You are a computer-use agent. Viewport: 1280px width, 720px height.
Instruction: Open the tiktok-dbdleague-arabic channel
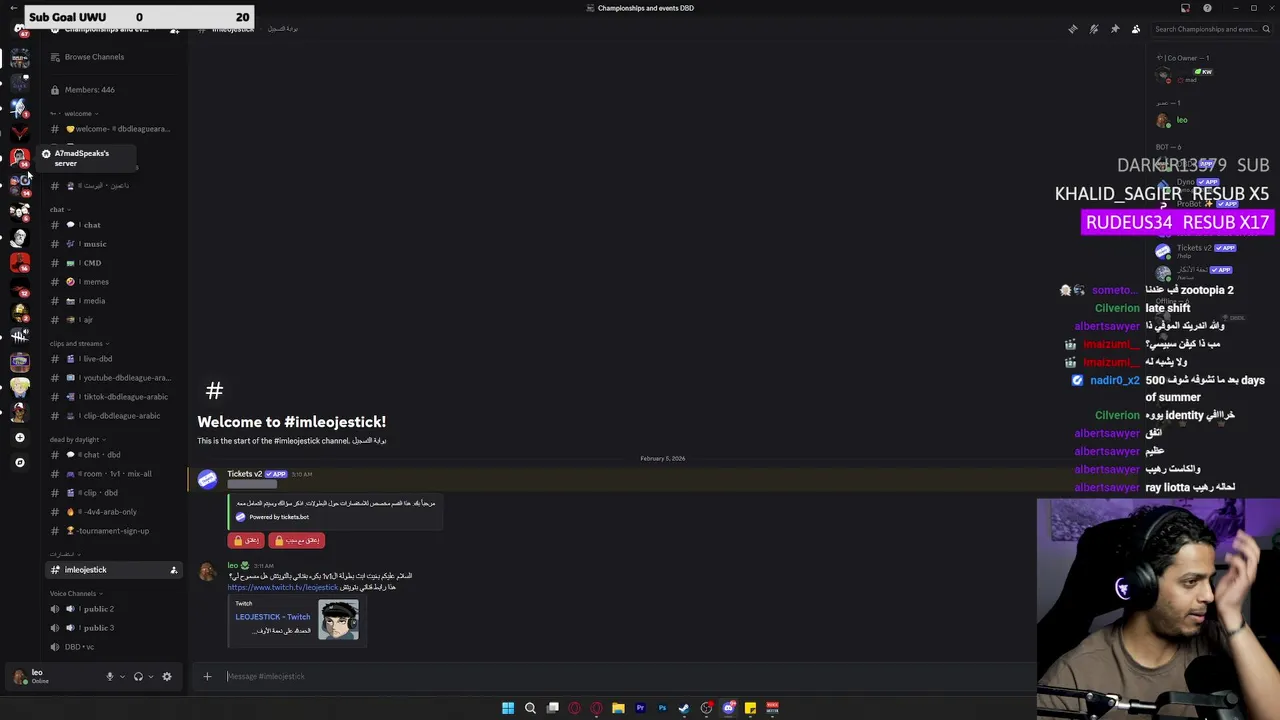point(114,397)
